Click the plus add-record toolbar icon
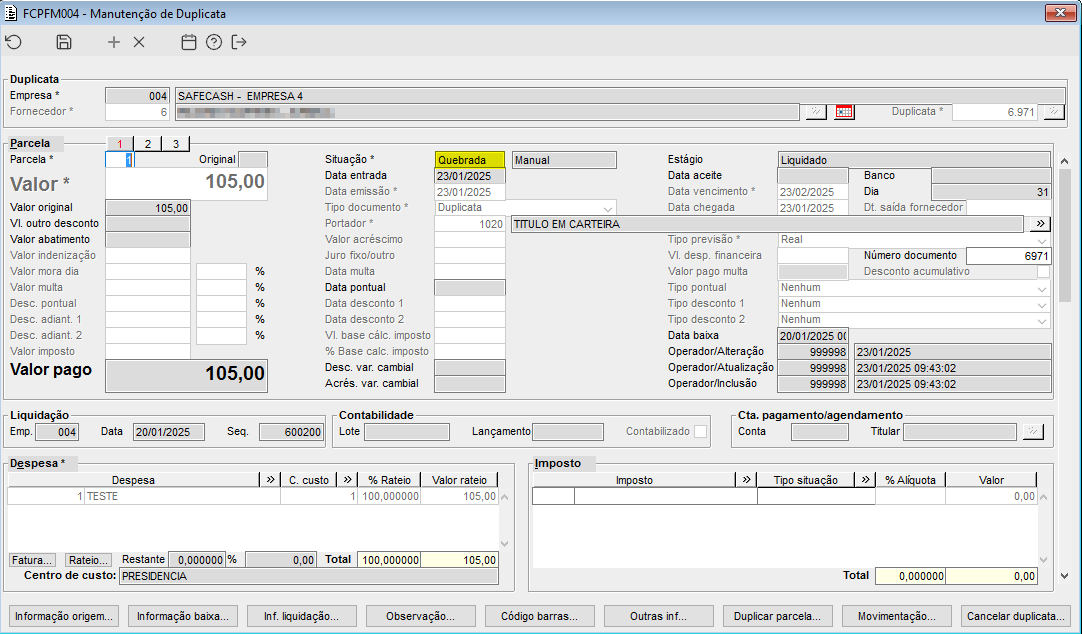Screen dimensions: 1082x634 (x=114, y=42)
